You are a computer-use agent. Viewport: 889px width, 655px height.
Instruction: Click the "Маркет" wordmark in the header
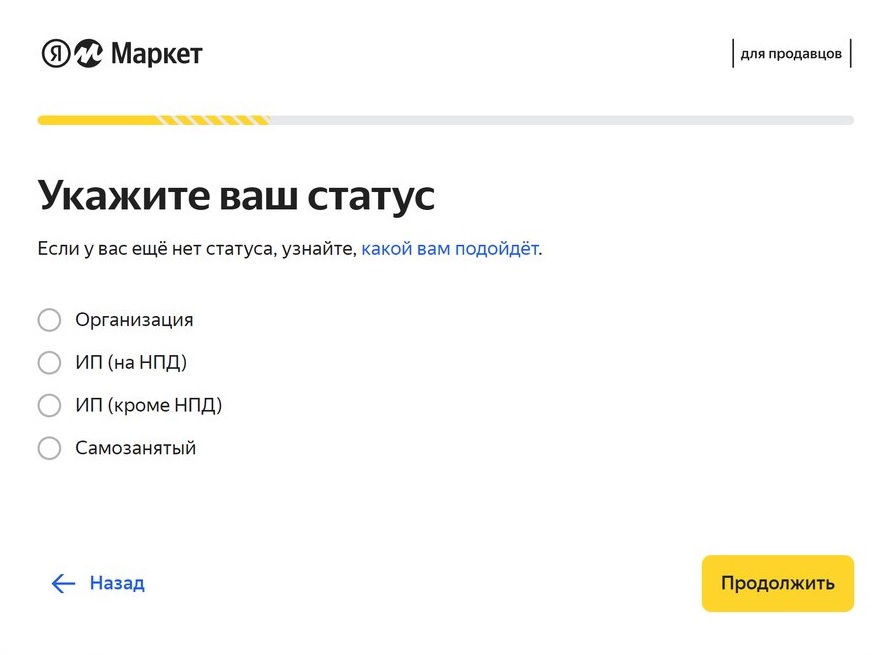pos(156,54)
